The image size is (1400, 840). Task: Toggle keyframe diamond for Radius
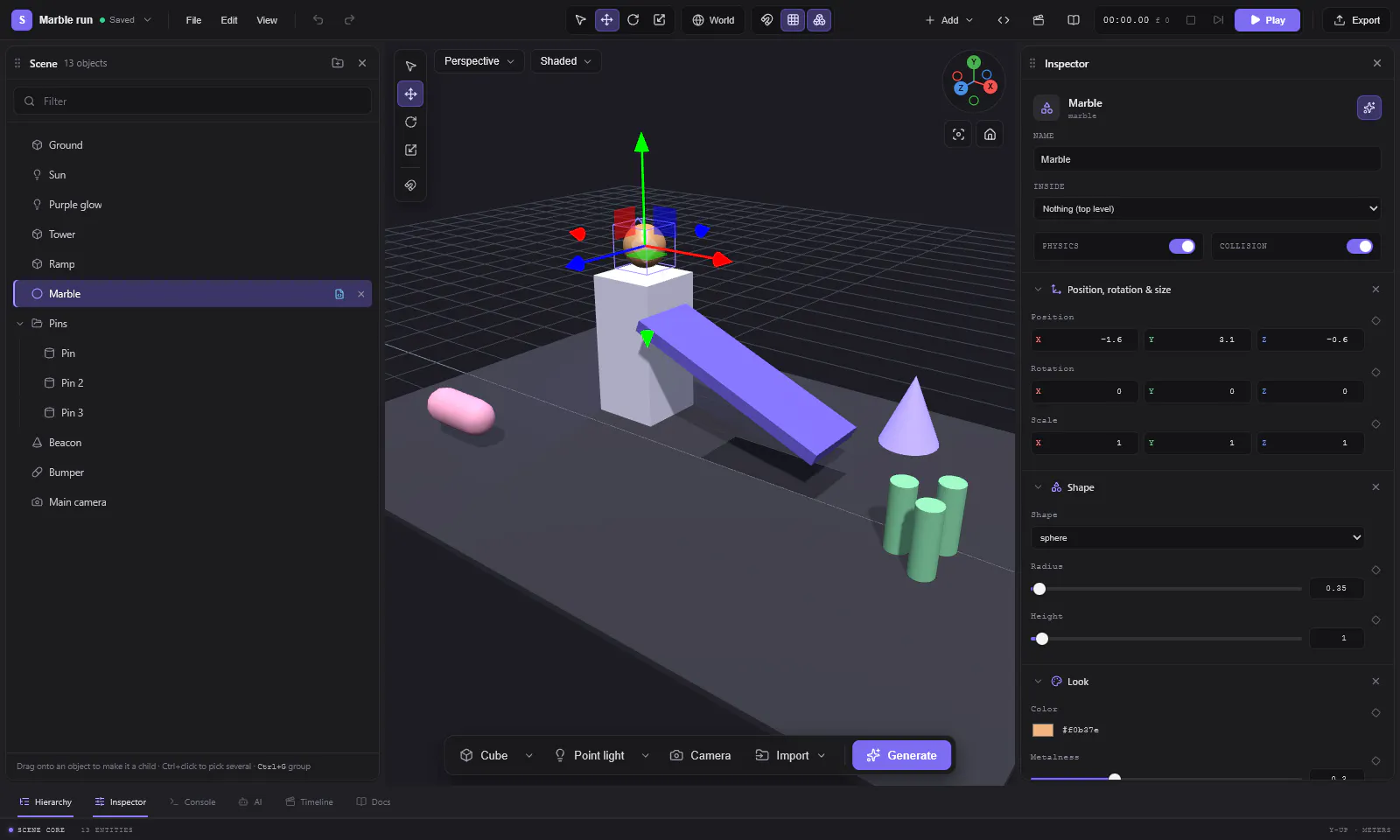pos(1375,570)
